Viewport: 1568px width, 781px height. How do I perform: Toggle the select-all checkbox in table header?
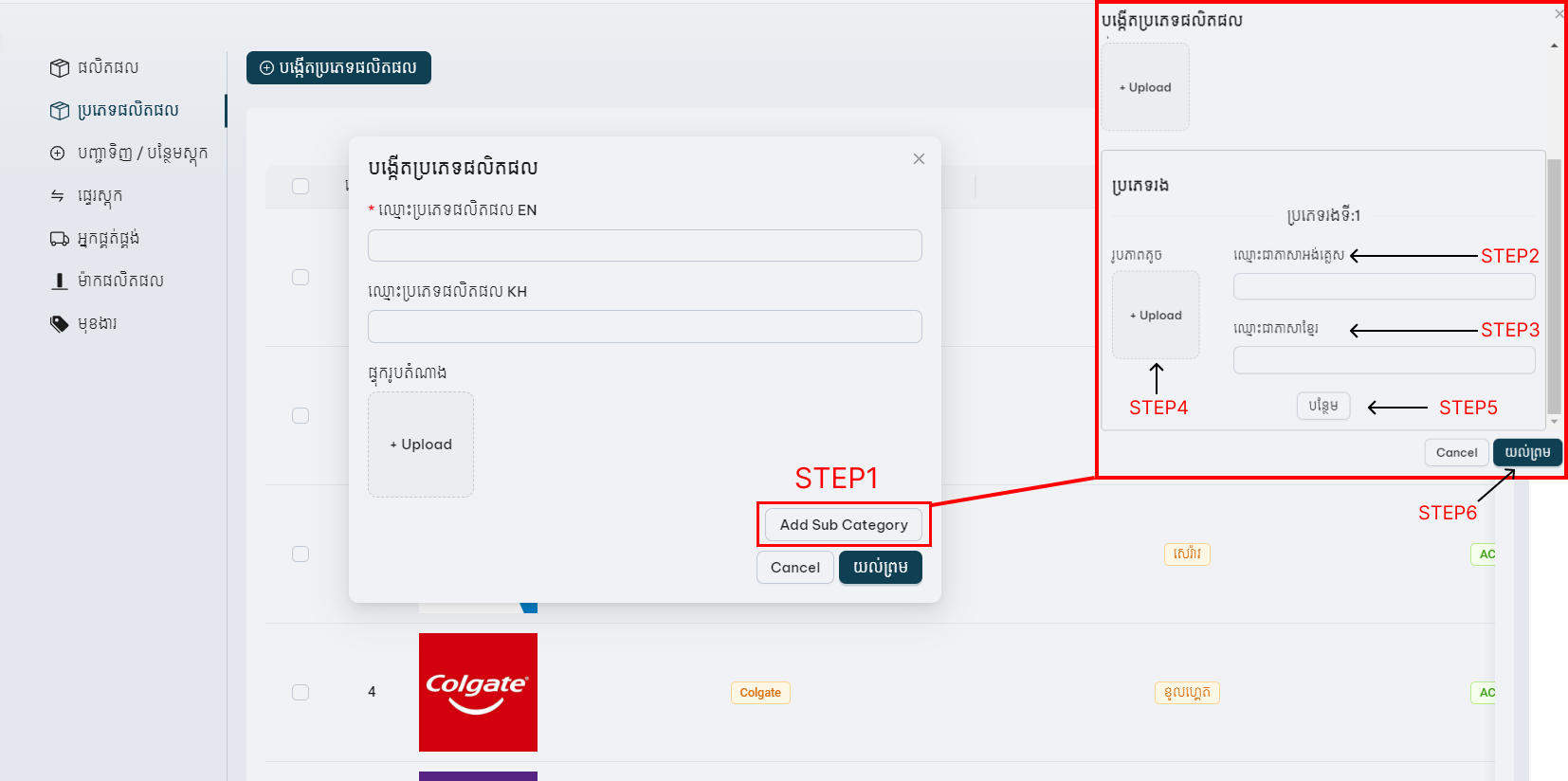[x=301, y=186]
